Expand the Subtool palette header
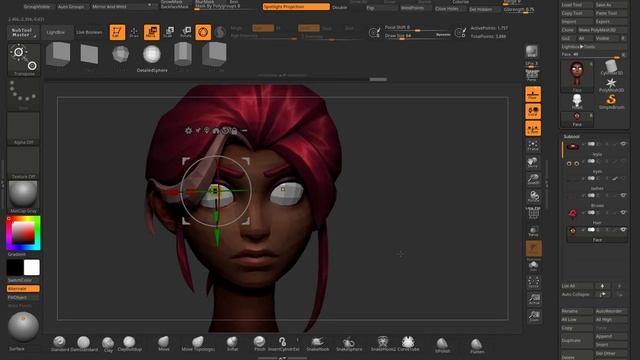Screen dimensions: 640x360 pos(571,136)
